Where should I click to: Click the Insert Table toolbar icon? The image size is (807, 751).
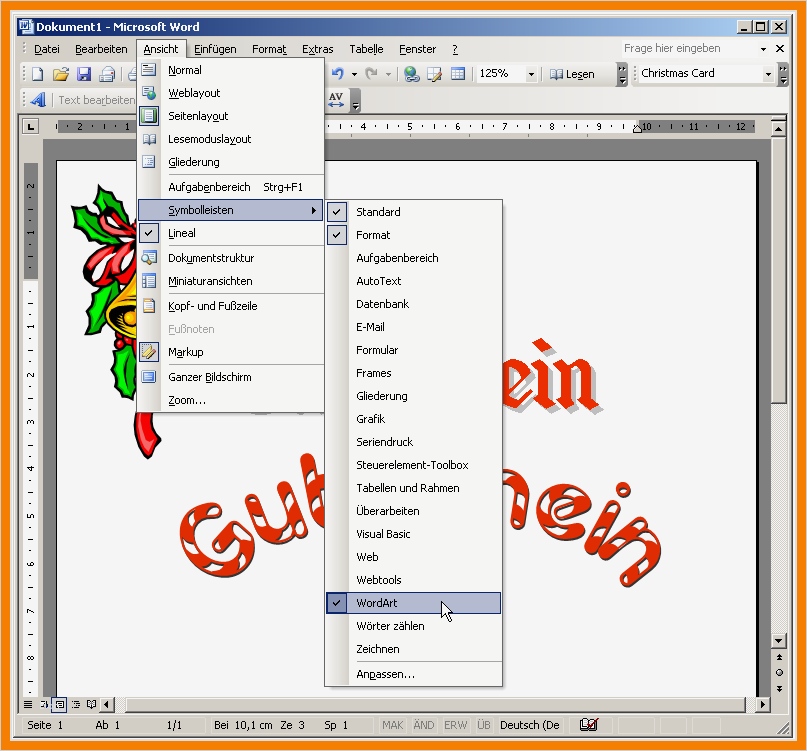coord(458,73)
